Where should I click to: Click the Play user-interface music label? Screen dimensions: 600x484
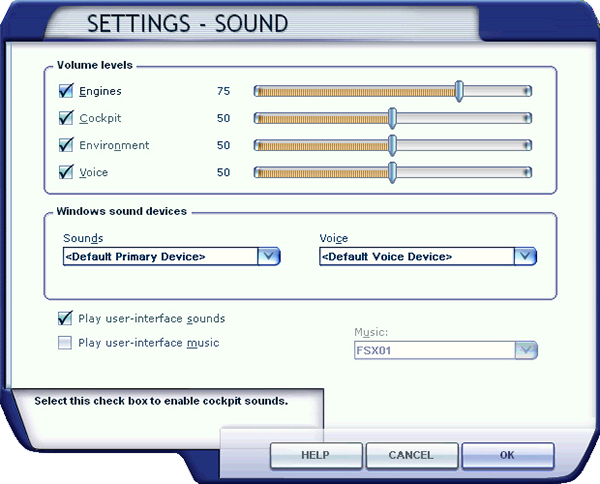click(148, 343)
